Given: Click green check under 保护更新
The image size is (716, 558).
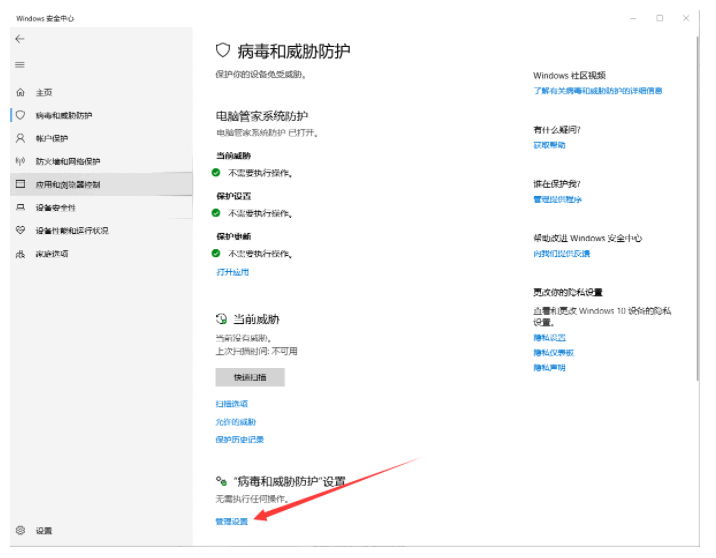Looking at the screenshot, I should tap(216, 253).
